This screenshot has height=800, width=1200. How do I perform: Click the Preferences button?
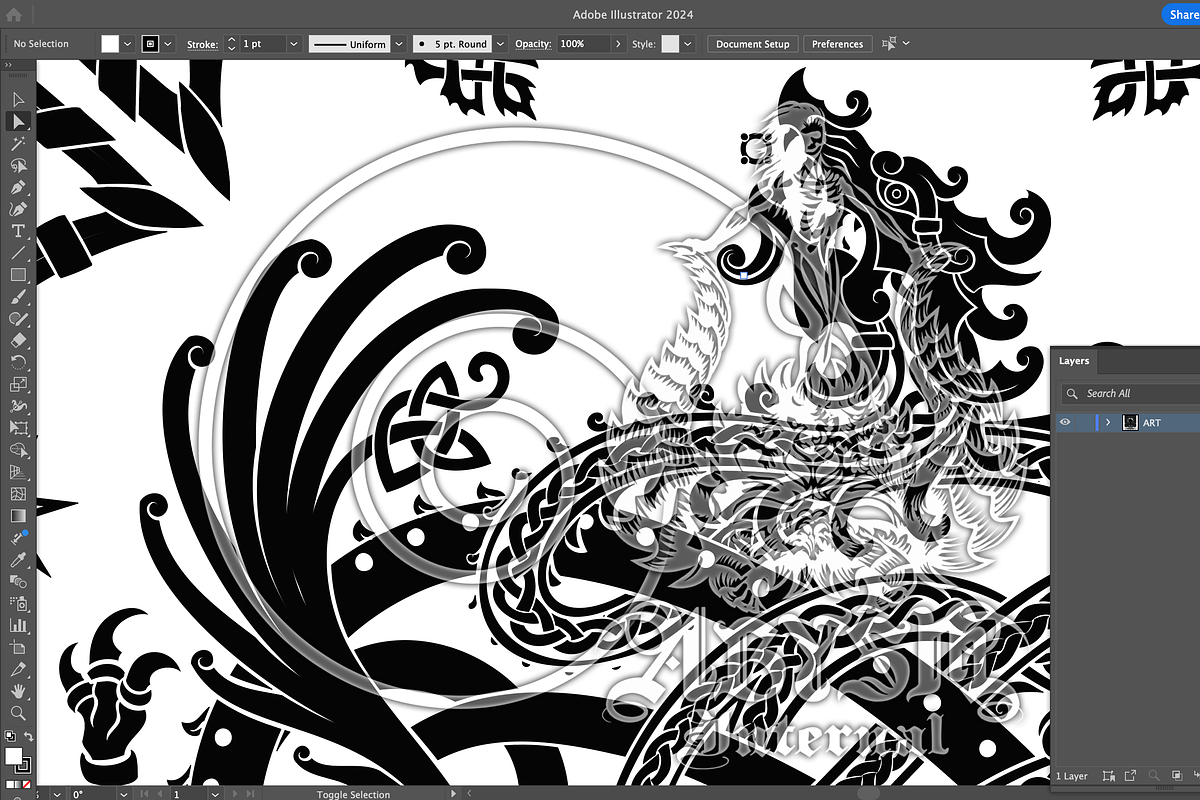(x=838, y=44)
